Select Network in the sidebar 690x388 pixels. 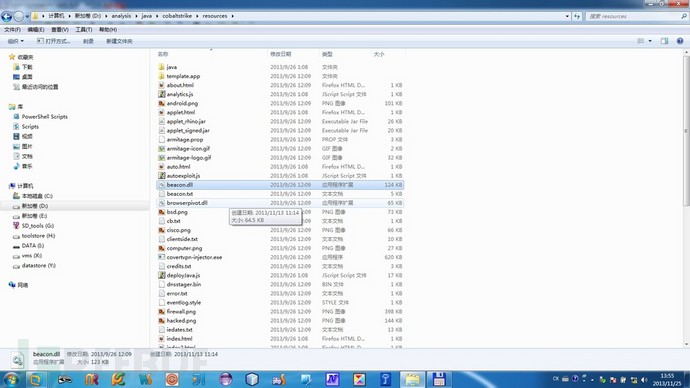18,285
